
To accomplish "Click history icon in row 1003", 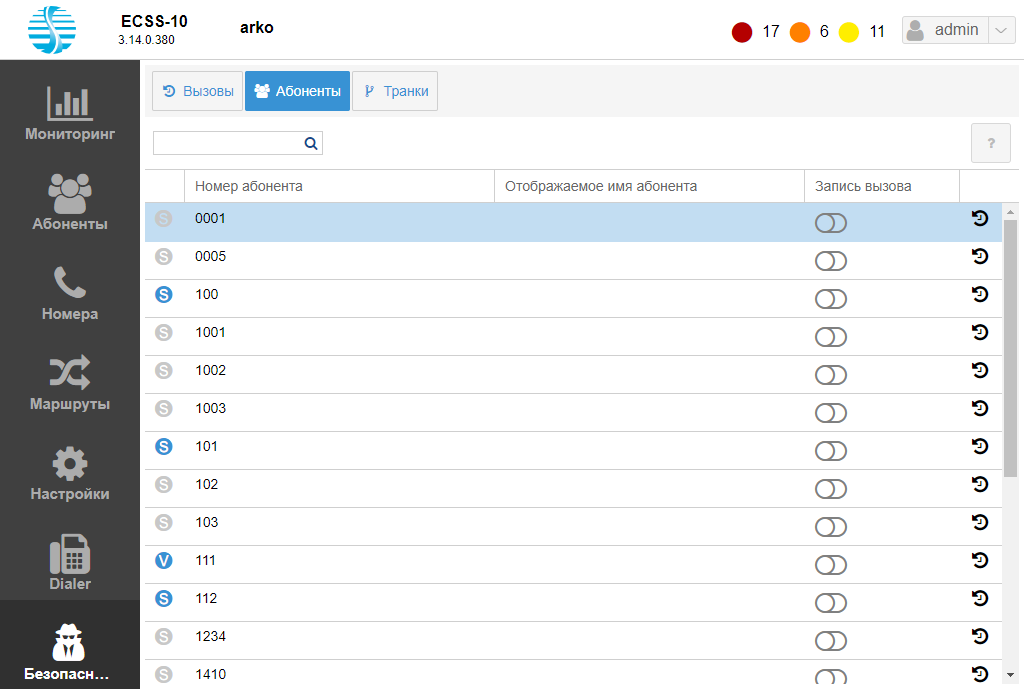I will (x=980, y=409).
